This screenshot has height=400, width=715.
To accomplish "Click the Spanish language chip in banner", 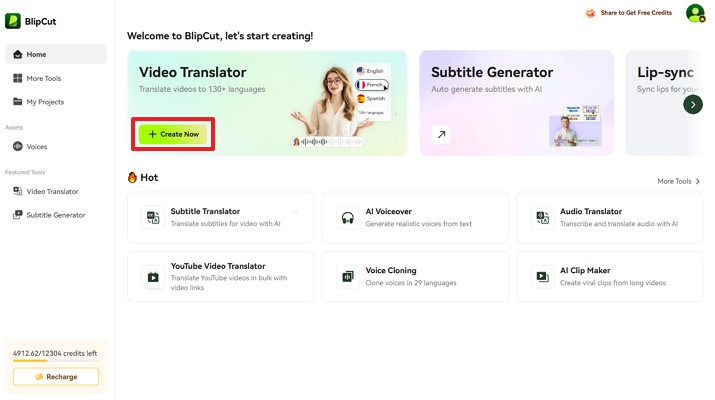I will [371, 99].
